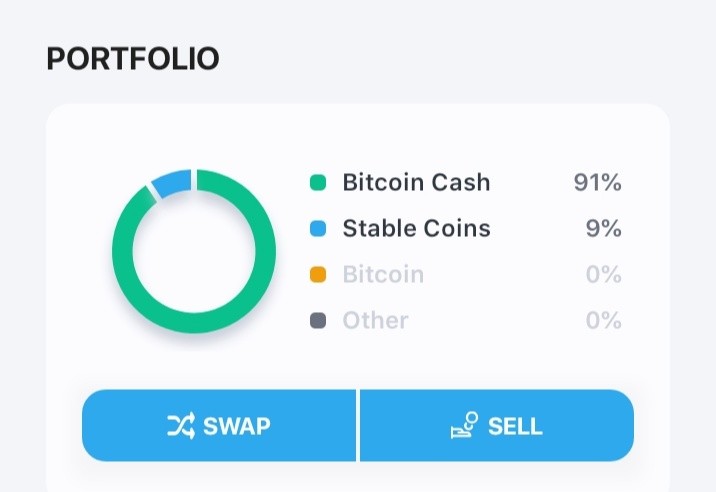Open the Stable Coins portfolio entry

tap(465, 228)
